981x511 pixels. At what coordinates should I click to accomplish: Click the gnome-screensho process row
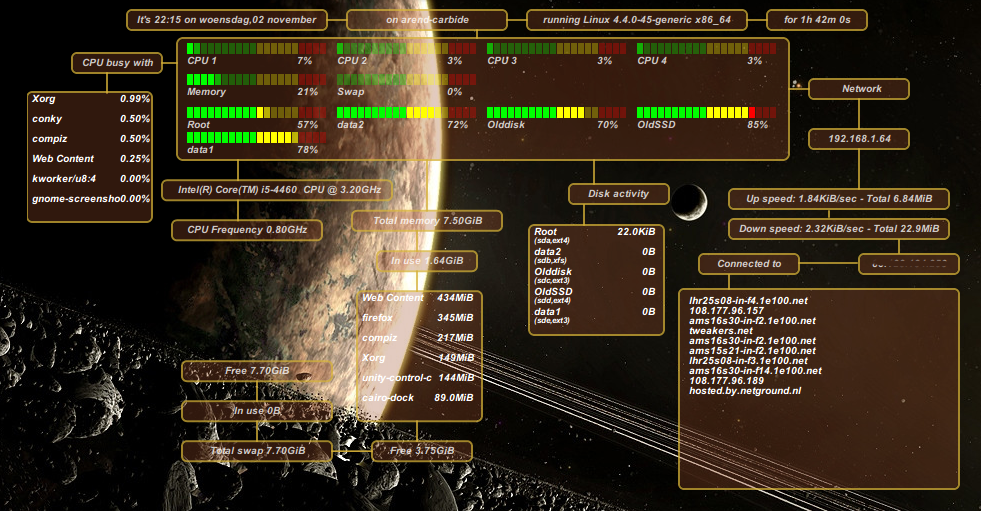pyautogui.click(x=91, y=199)
